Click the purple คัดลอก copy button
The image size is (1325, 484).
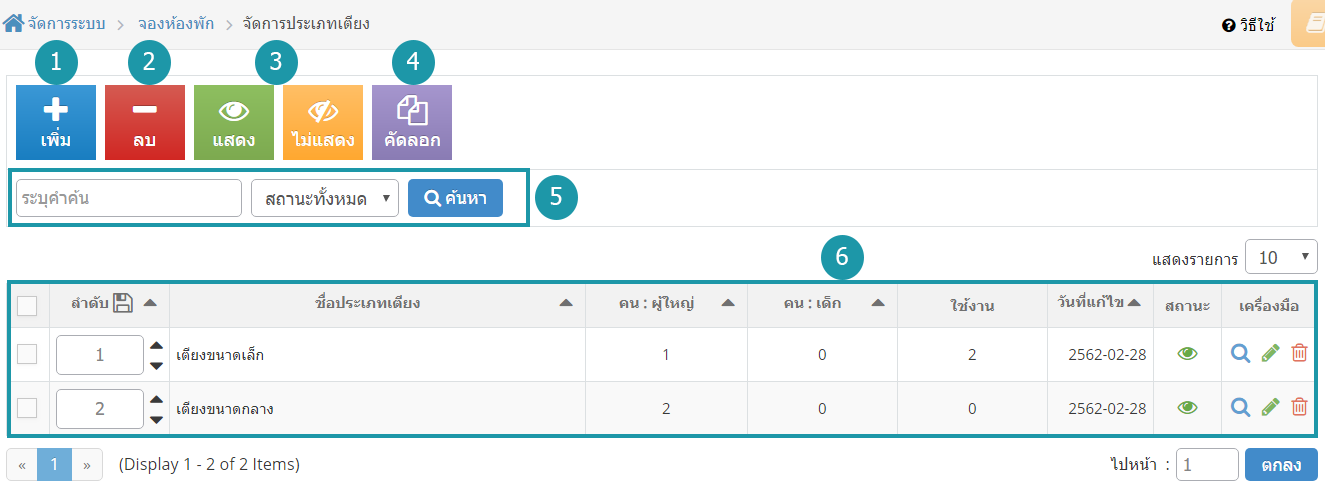click(x=412, y=123)
